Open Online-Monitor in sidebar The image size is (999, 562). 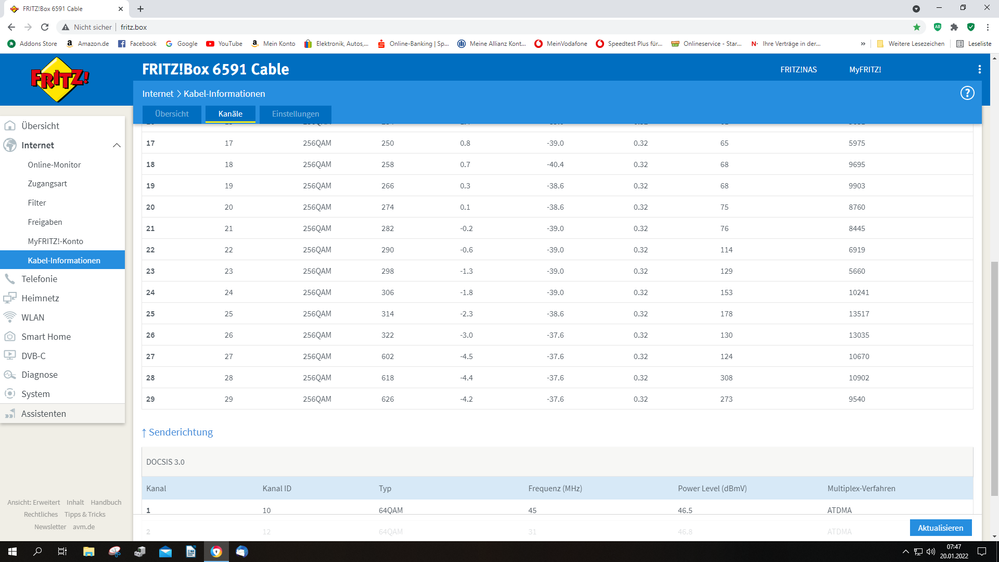click(x=54, y=164)
